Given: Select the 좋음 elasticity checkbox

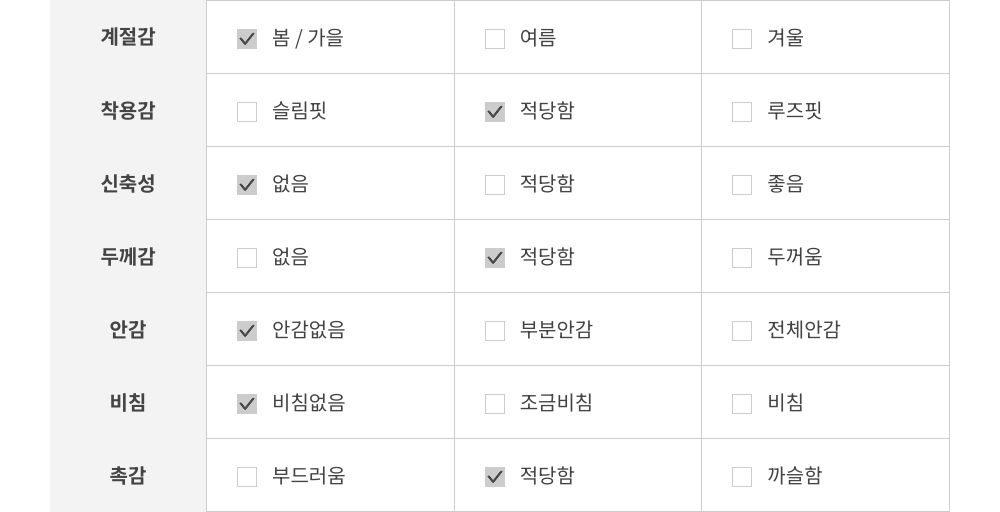Looking at the screenshot, I should pyautogui.click(x=742, y=185).
